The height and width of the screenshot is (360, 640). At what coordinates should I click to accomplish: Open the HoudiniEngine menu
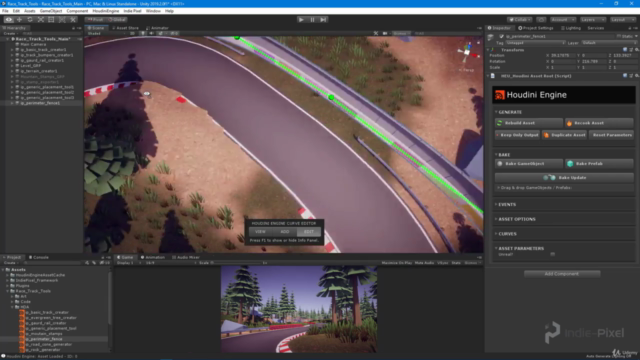tap(106, 11)
